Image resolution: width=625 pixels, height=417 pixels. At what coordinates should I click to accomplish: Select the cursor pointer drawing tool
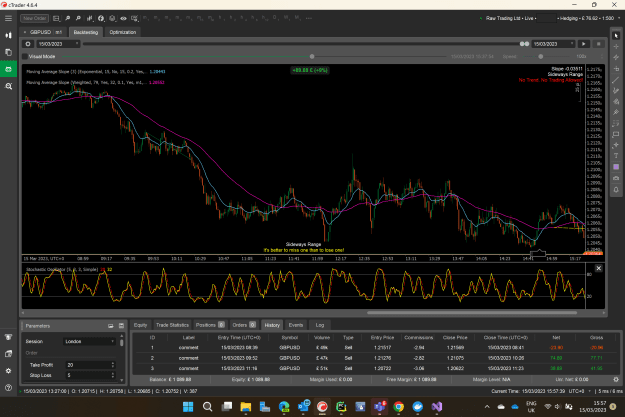click(x=616, y=36)
